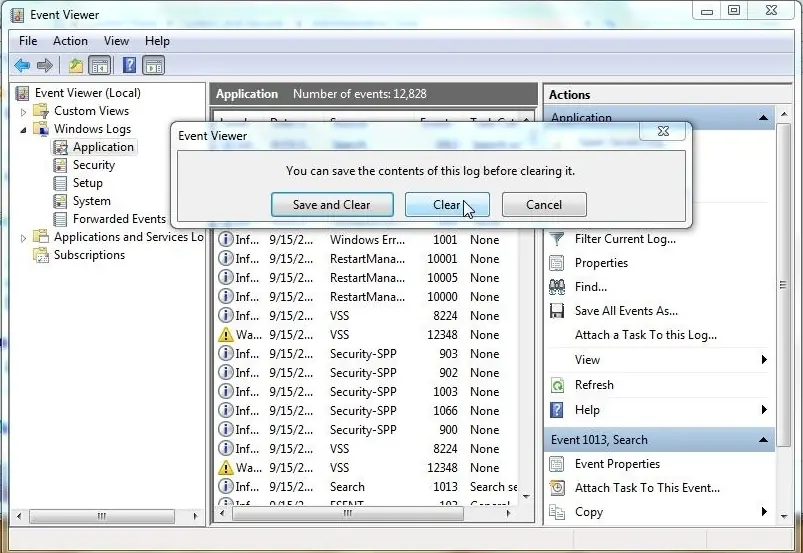Collapse the Event 1013, Search actions section

pos(763,440)
